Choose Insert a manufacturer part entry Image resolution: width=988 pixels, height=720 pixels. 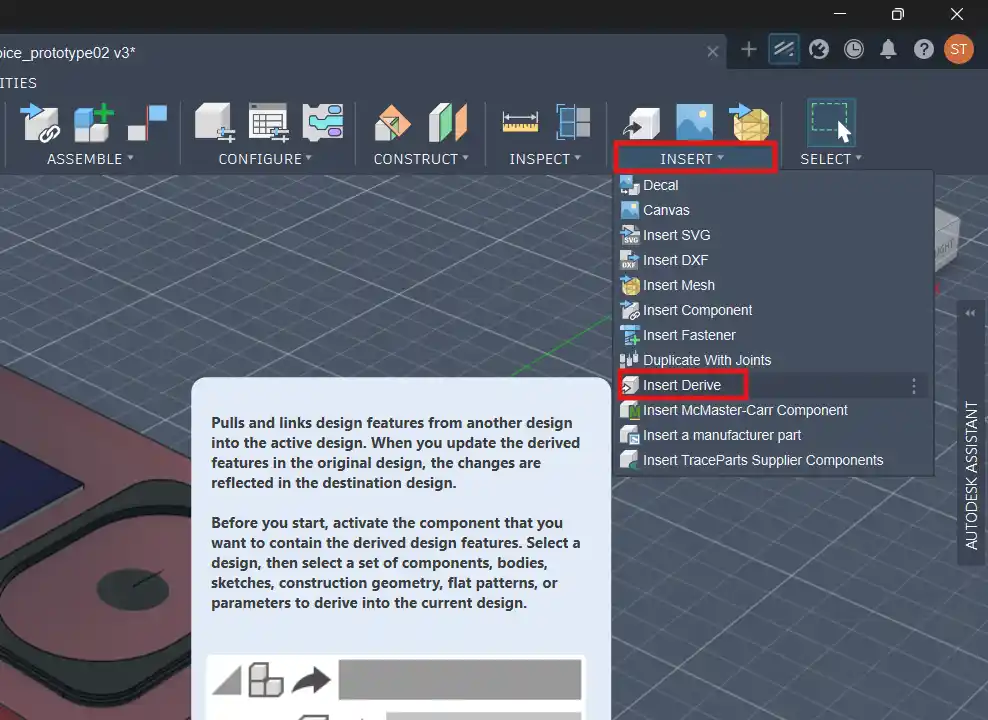pyautogui.click(x=773, y=435)
